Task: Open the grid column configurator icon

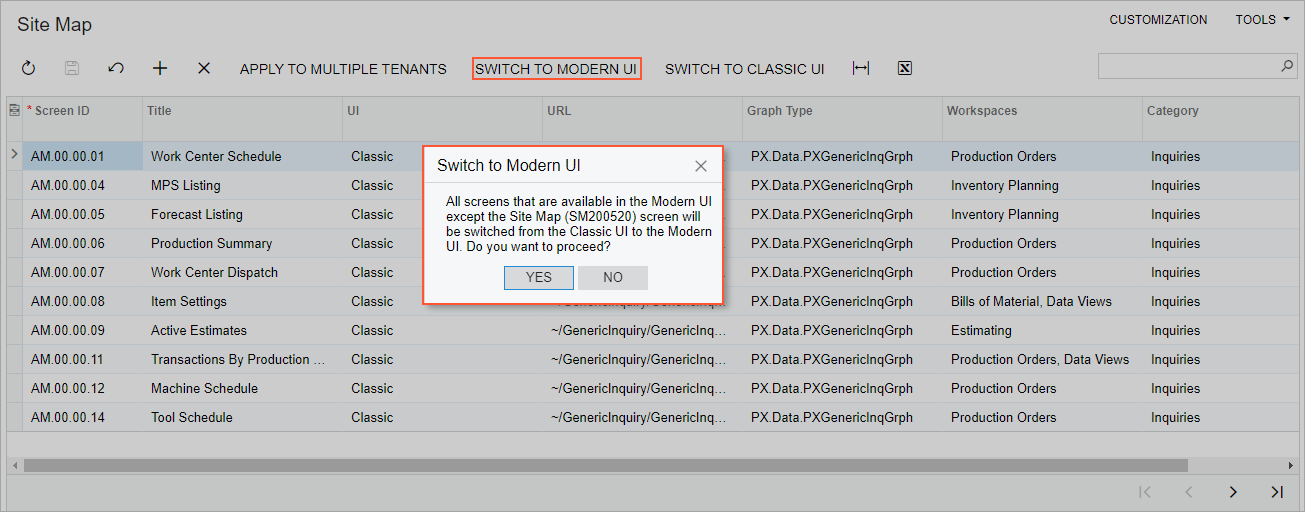Action: 14,111
